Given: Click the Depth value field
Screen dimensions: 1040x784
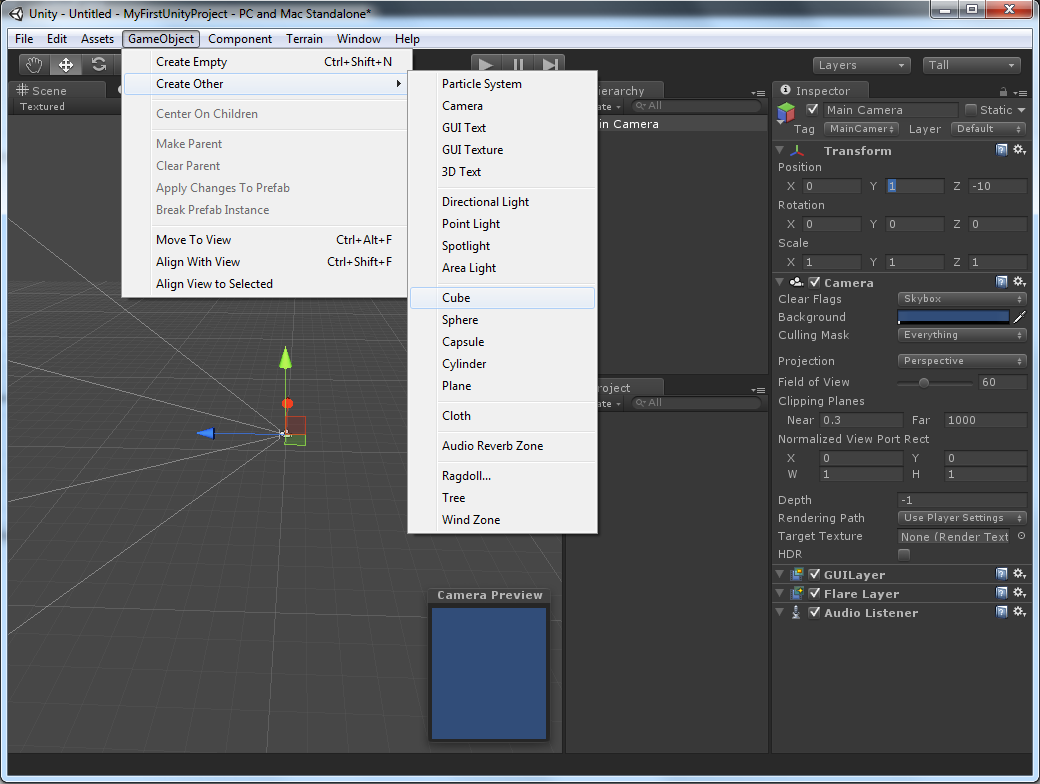Looking at the screenshot, I should [962, 499].
